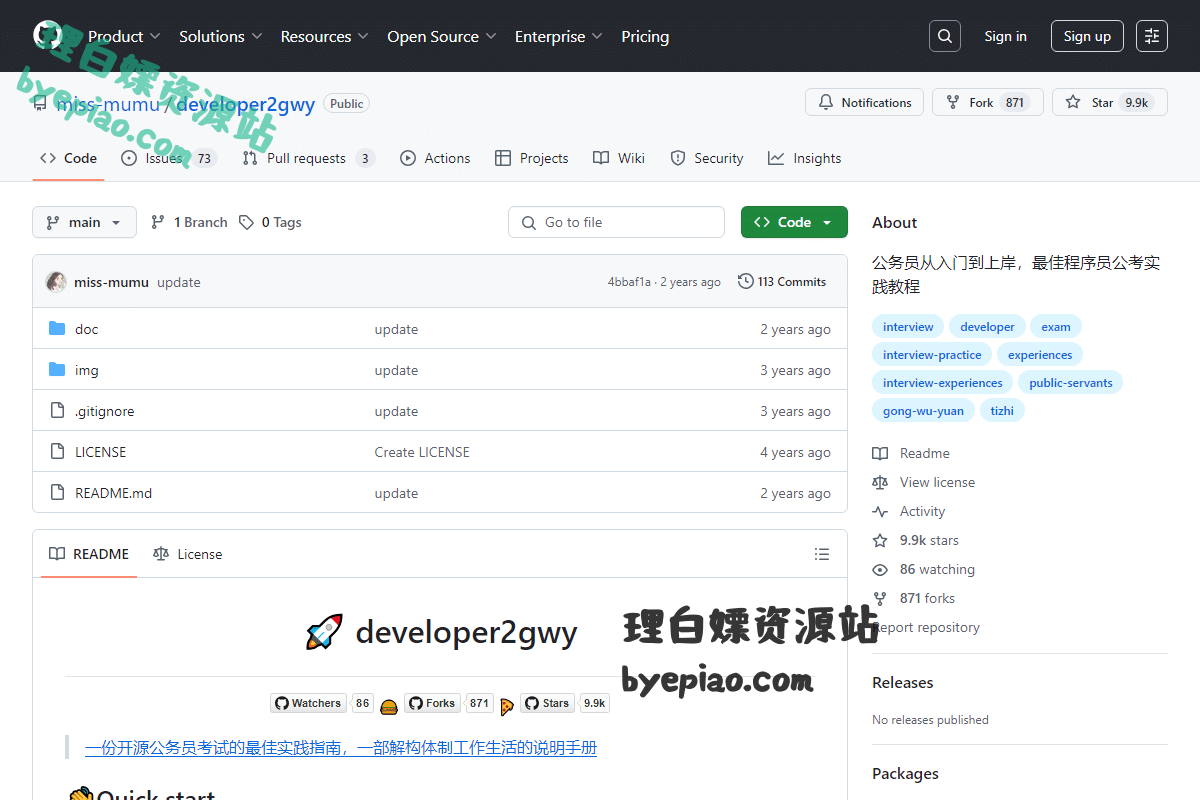Image resolution: width=1200 pixels, height=800 pixels.
Task: Click the exam topic tag
Action: coord(1056,327)
